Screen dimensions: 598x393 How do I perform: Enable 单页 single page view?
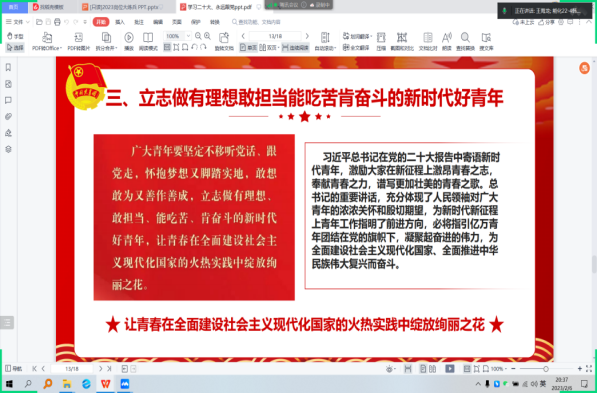click(x=248, y=47)
